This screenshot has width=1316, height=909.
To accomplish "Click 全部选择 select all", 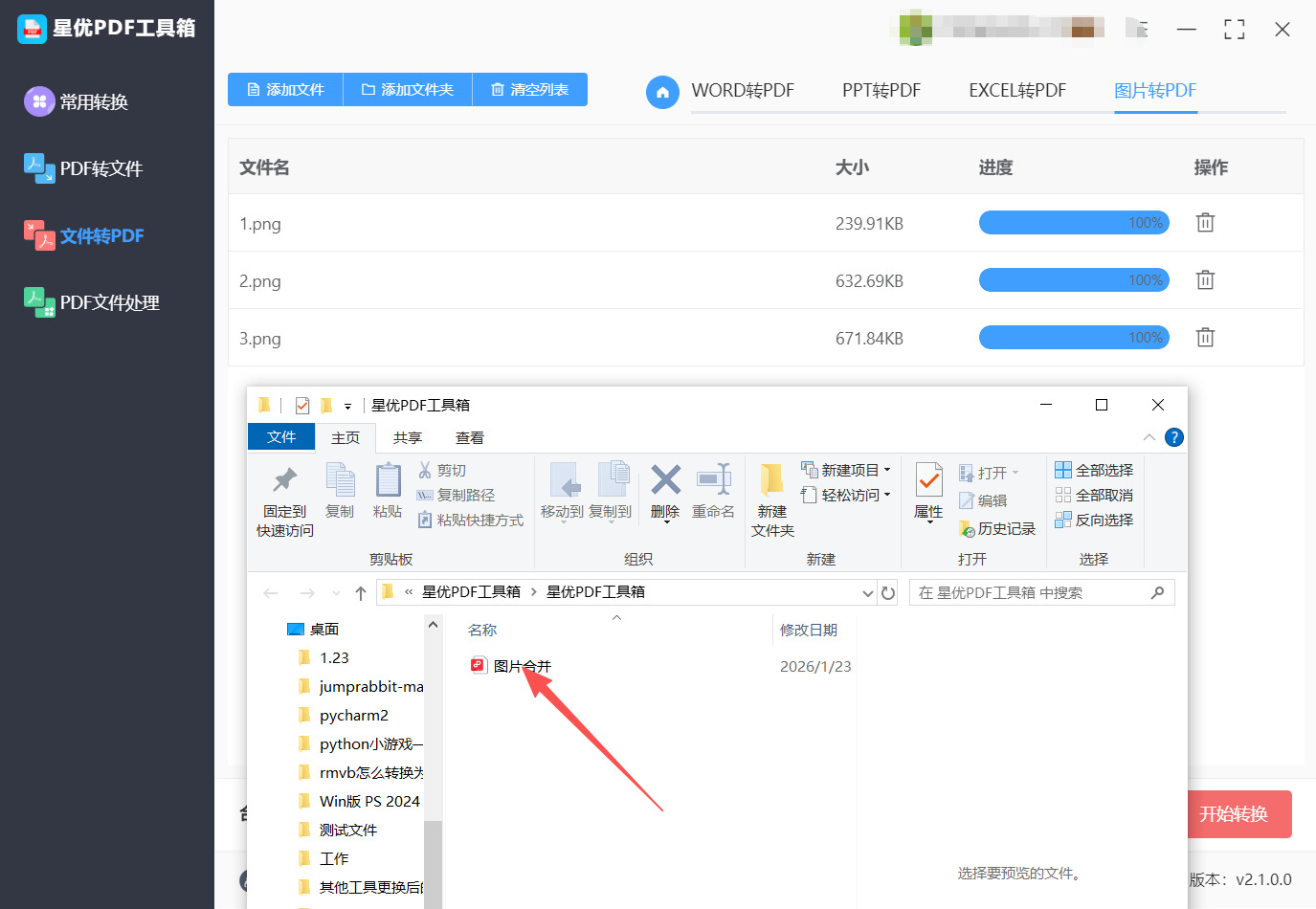I will pyautogui.click(x=1094, y=471).
